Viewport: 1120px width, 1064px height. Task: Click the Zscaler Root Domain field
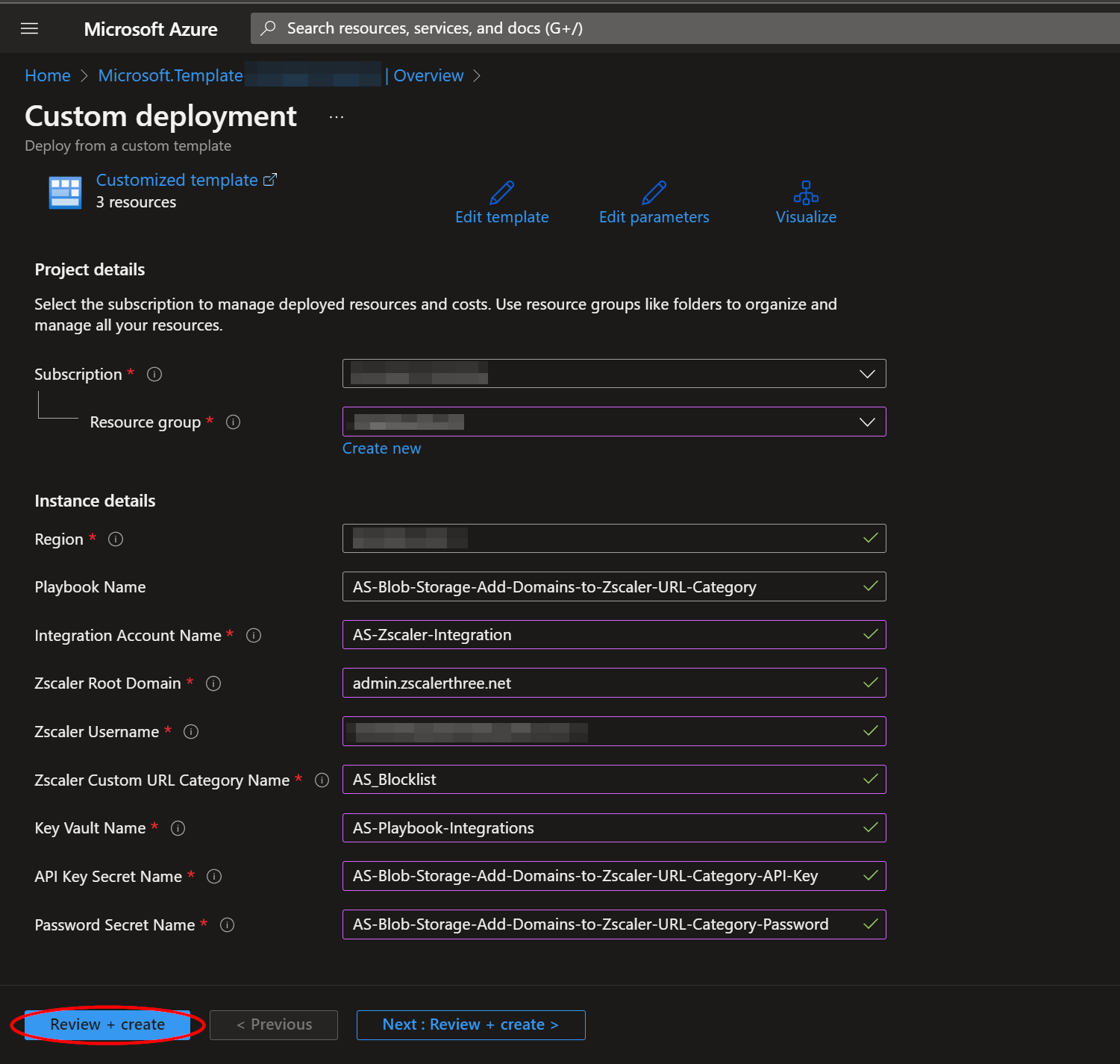614,683
